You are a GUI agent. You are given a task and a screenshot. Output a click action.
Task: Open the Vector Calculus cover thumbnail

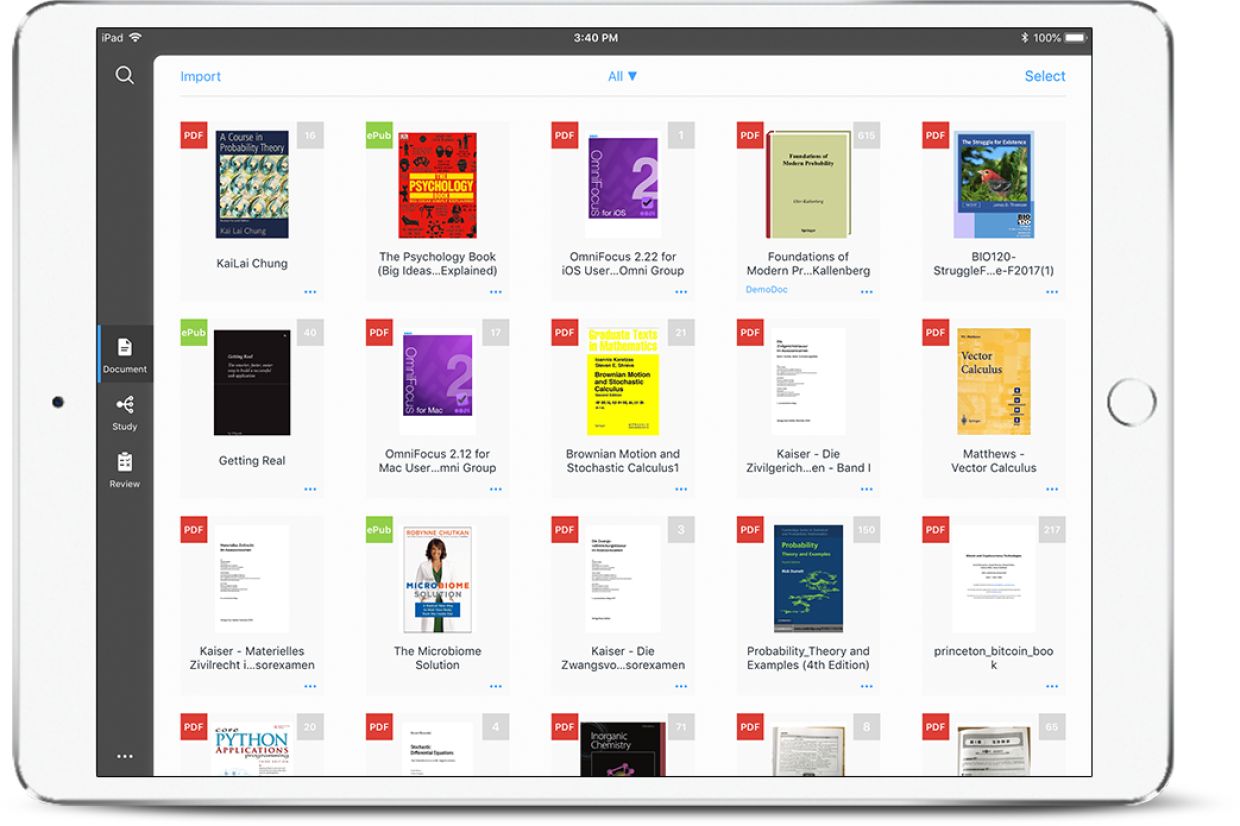click(x=993, y=381)
